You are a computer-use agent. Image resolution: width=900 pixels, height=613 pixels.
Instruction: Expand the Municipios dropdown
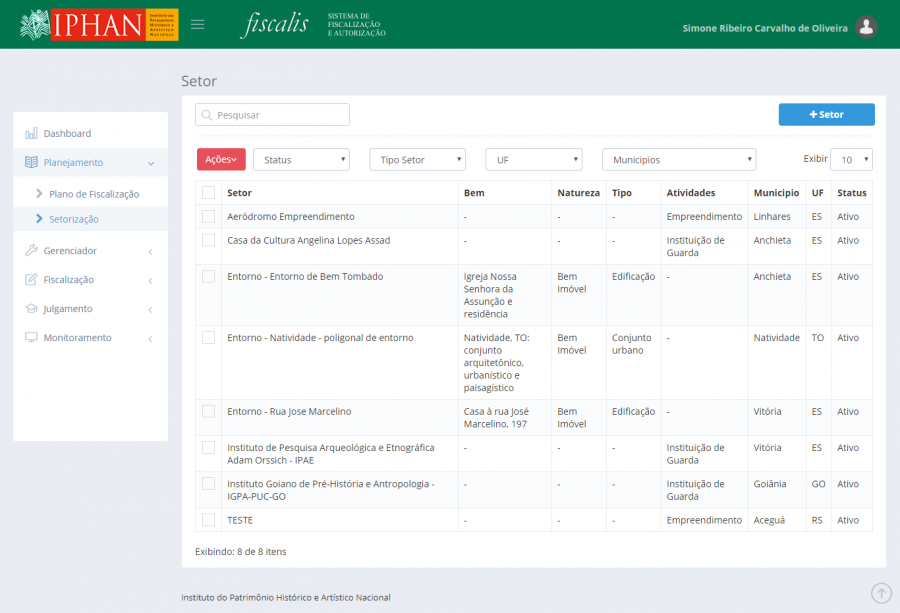(x=678, y=160)
